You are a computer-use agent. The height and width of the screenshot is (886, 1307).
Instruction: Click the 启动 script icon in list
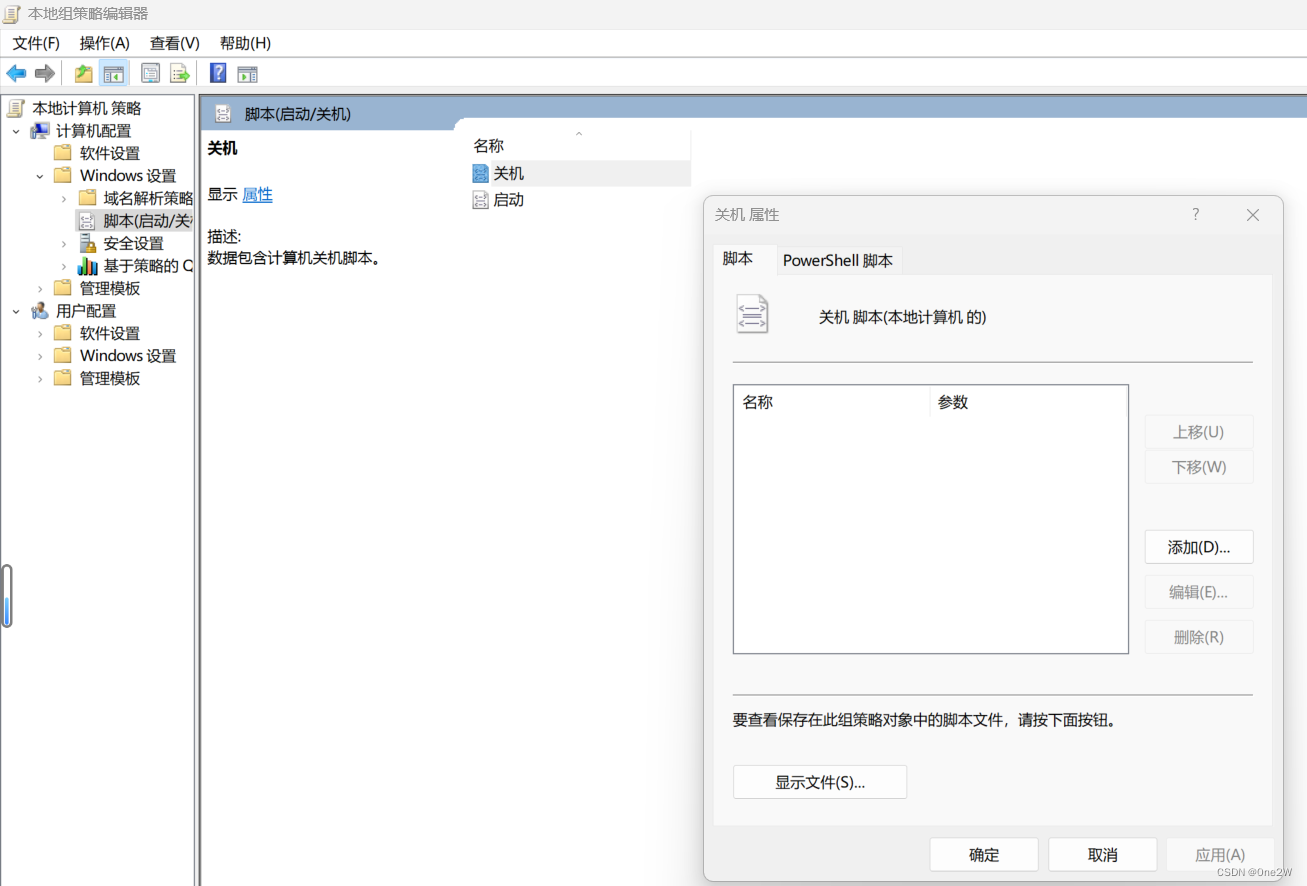pos(480,200)
